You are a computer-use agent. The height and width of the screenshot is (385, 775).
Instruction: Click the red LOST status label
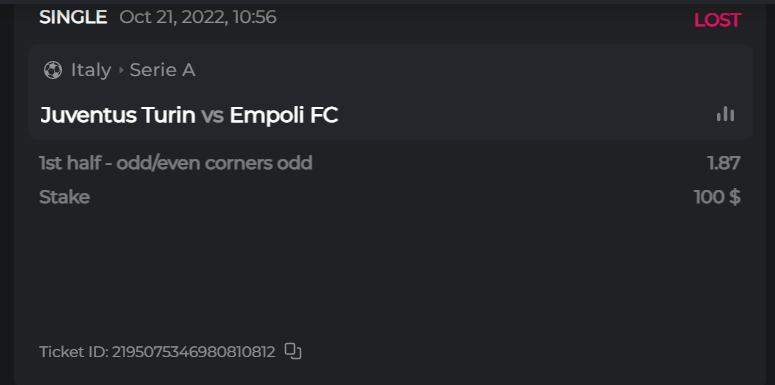717,20
